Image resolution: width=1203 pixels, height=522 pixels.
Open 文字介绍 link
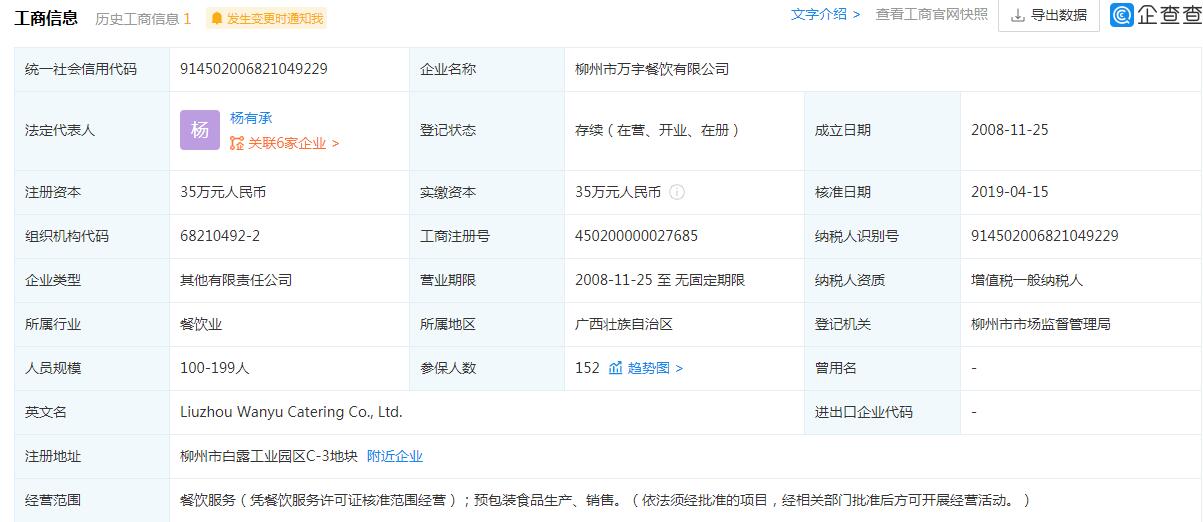(x=825, y=14)
